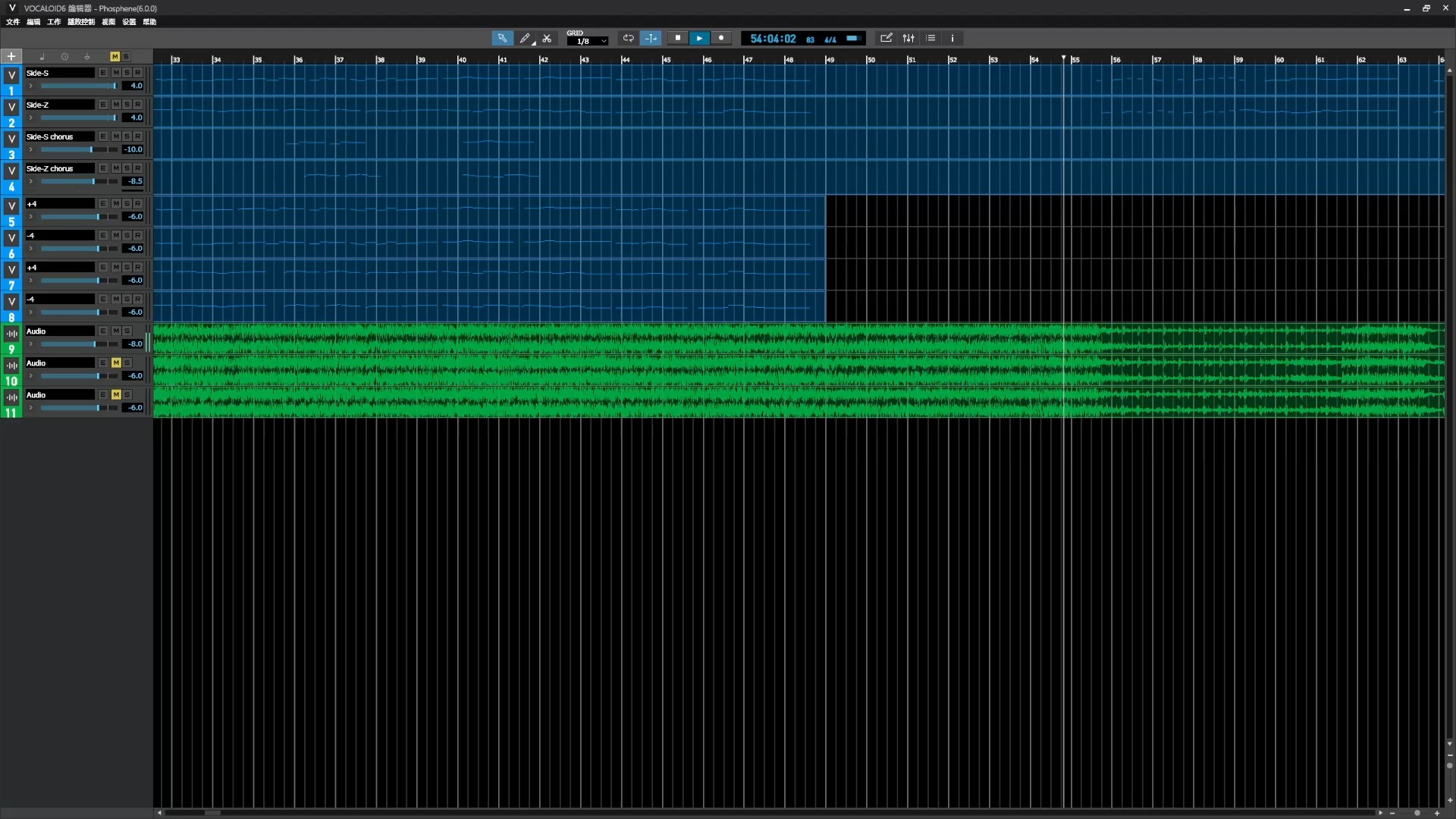Open the 工作 menu

tap(54, 22)
